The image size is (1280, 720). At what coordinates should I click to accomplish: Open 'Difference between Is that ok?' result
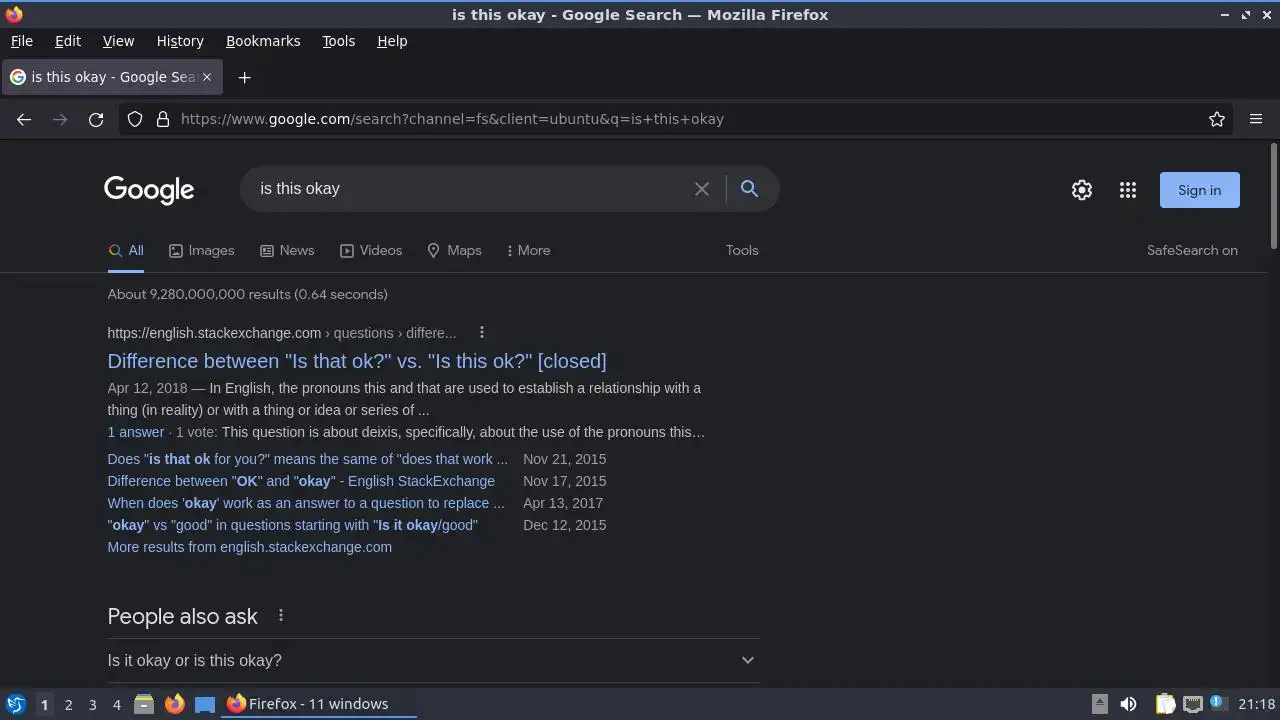click(357, 361)
